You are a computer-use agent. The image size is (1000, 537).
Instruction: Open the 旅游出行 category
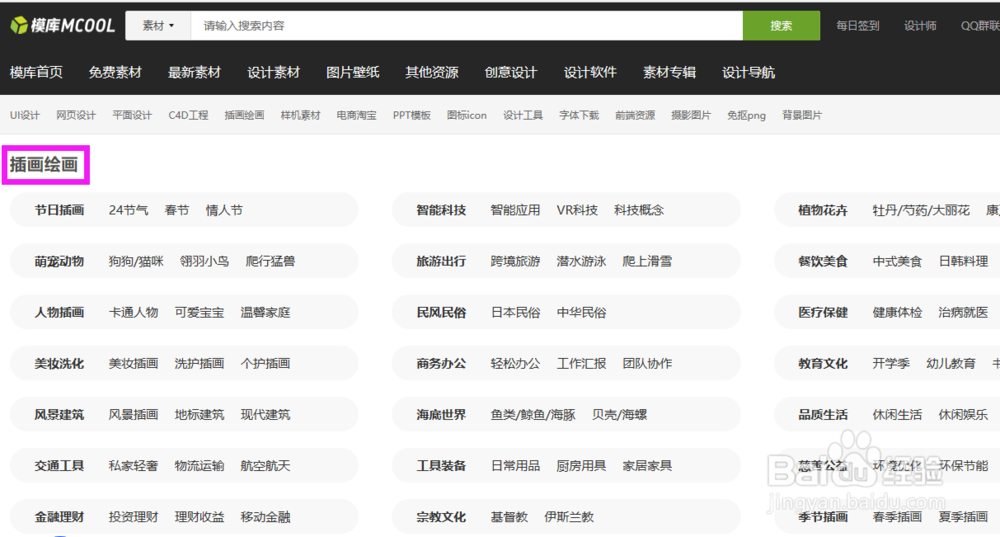point(441,261)
